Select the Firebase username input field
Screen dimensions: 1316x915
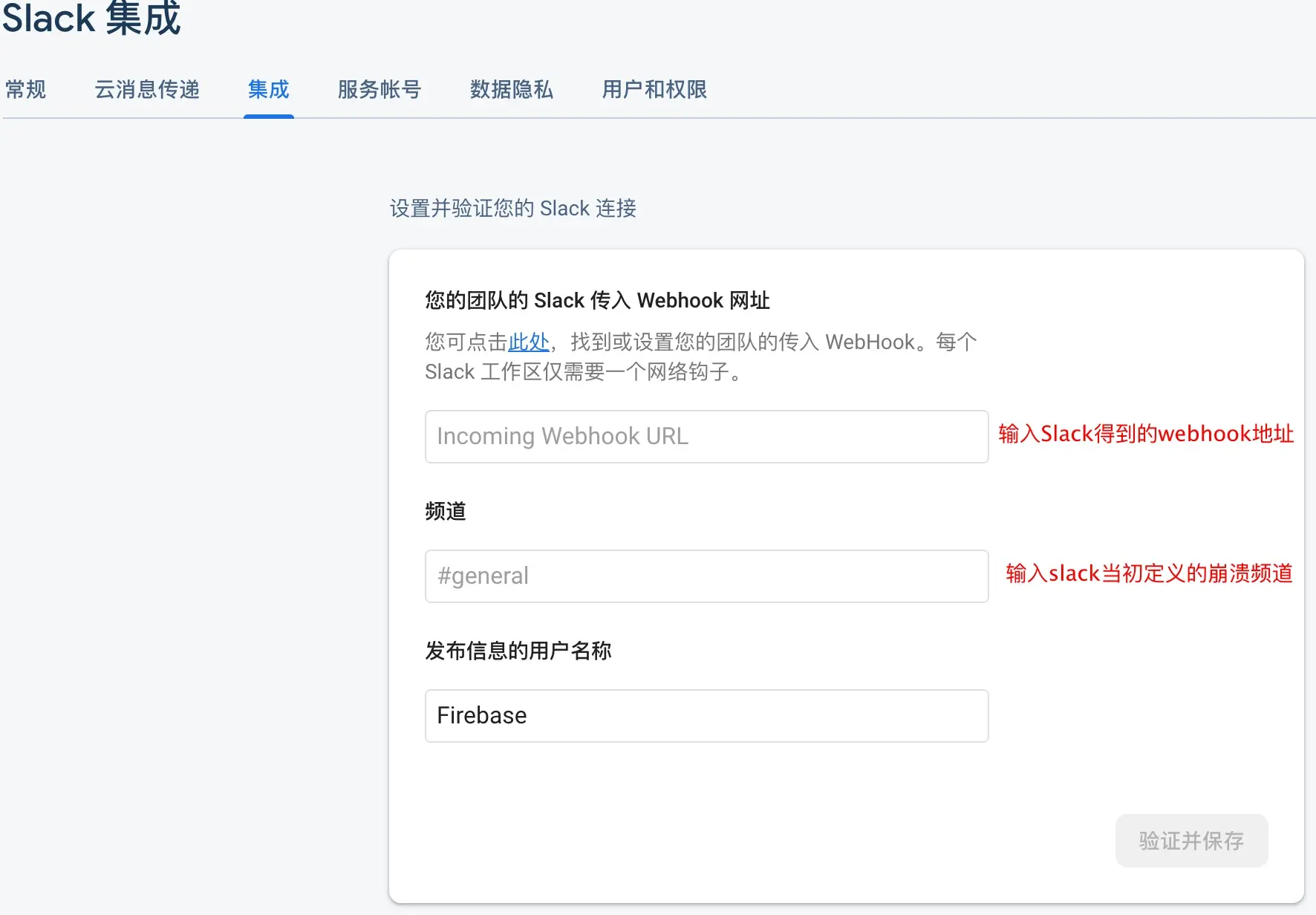pyautogui.click(x=707, y=716)
